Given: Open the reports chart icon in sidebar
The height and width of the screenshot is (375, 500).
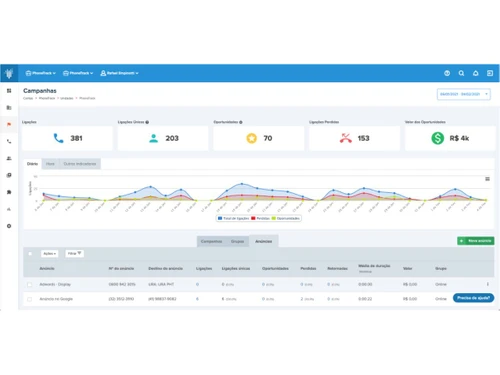Looking at the screenshot, I should [x=9, y=209].
